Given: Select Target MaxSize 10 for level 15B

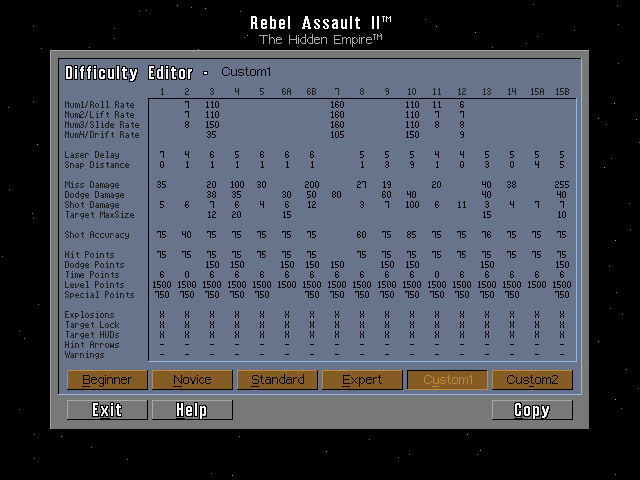Looking at the screenshot, I should coord(562,215).
